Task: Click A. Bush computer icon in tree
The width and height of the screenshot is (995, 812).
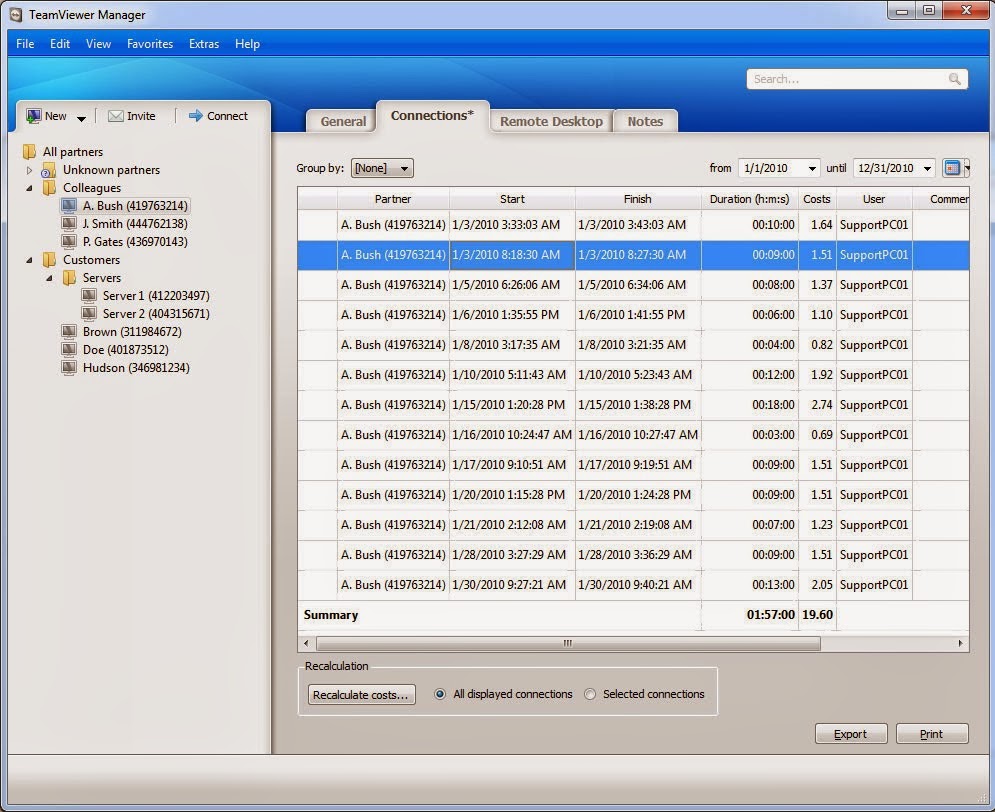Action: click(x=69, y=206)
